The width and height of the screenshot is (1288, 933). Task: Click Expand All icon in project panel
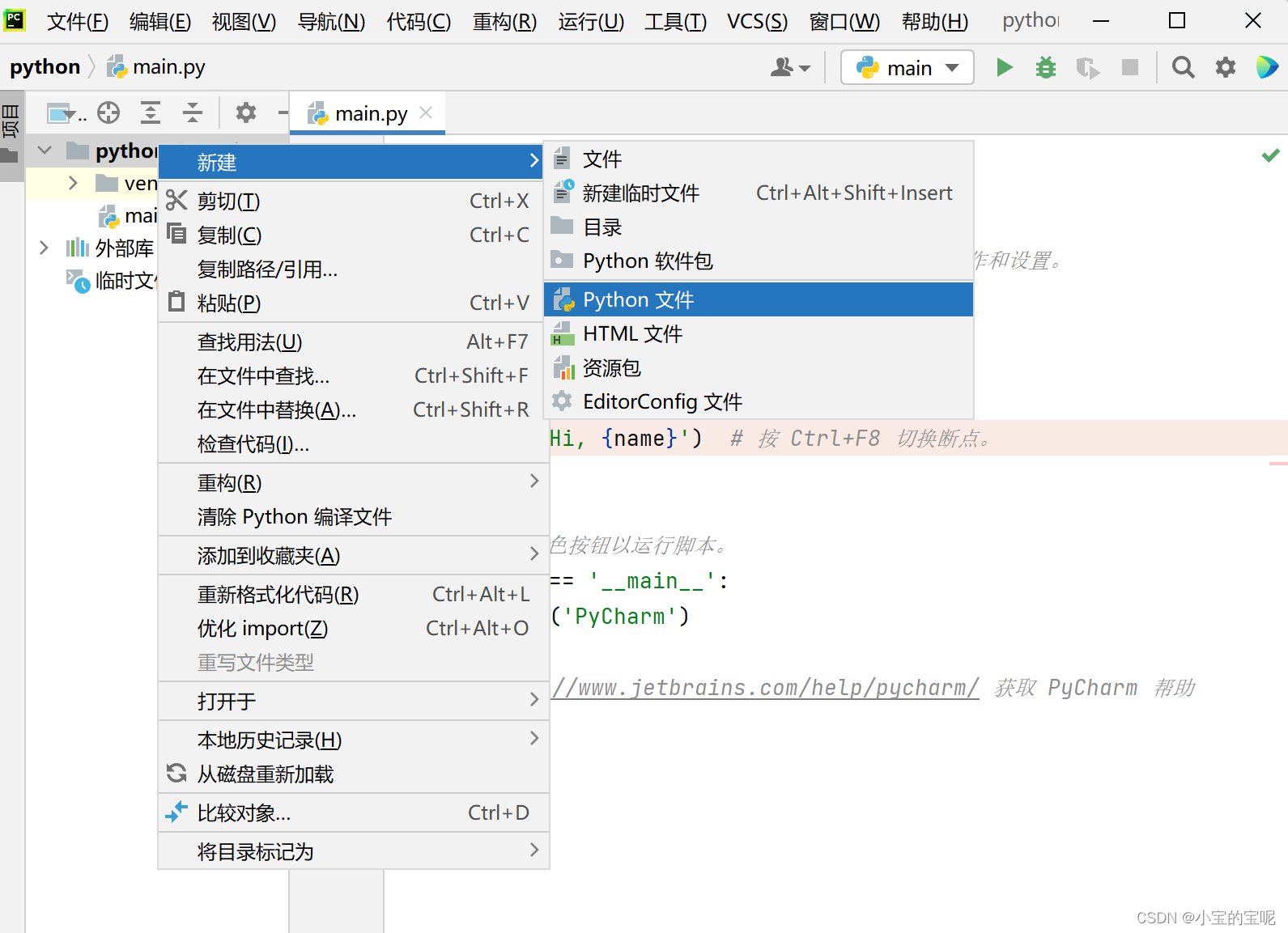click(x=151, y=112)
